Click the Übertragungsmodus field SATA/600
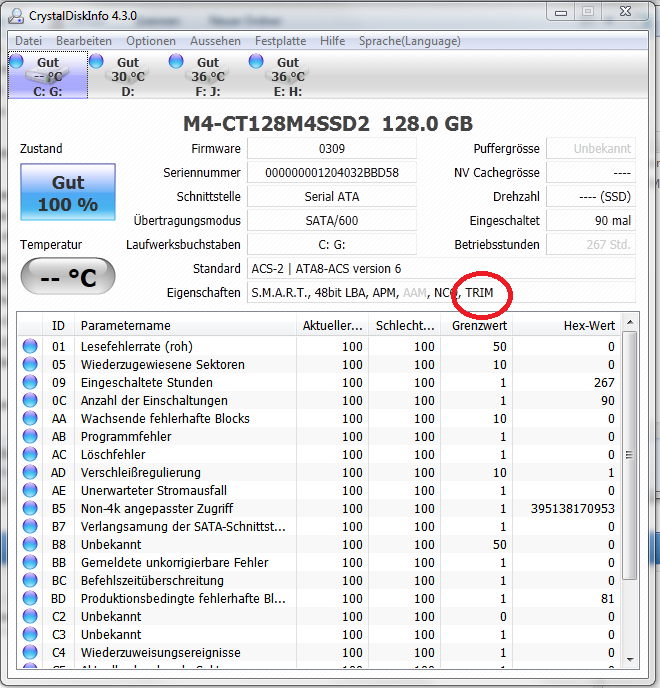The image size is (660, 688). tap(332, 220)
